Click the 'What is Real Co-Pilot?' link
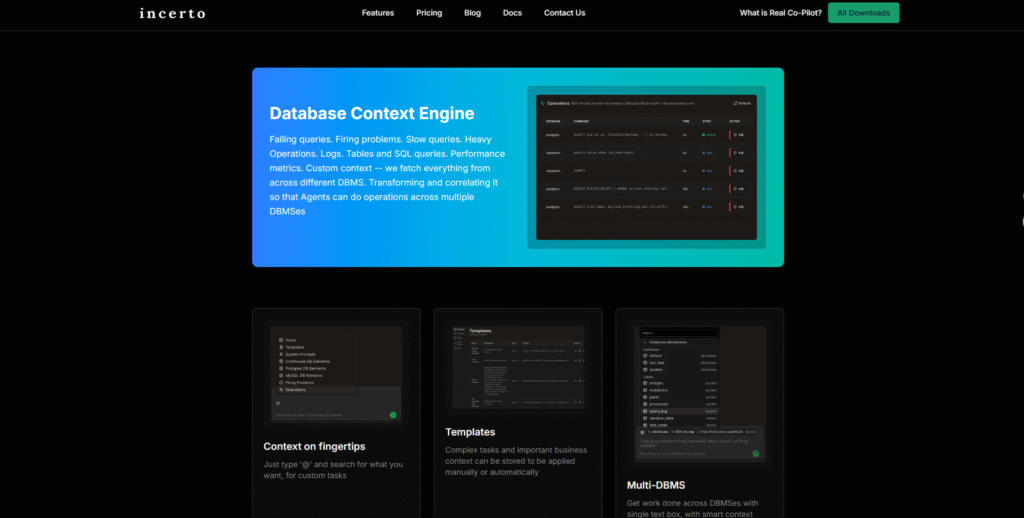The width and height of the screenshot is (1024, 518). pyautogui.click(x=779, y=13)
